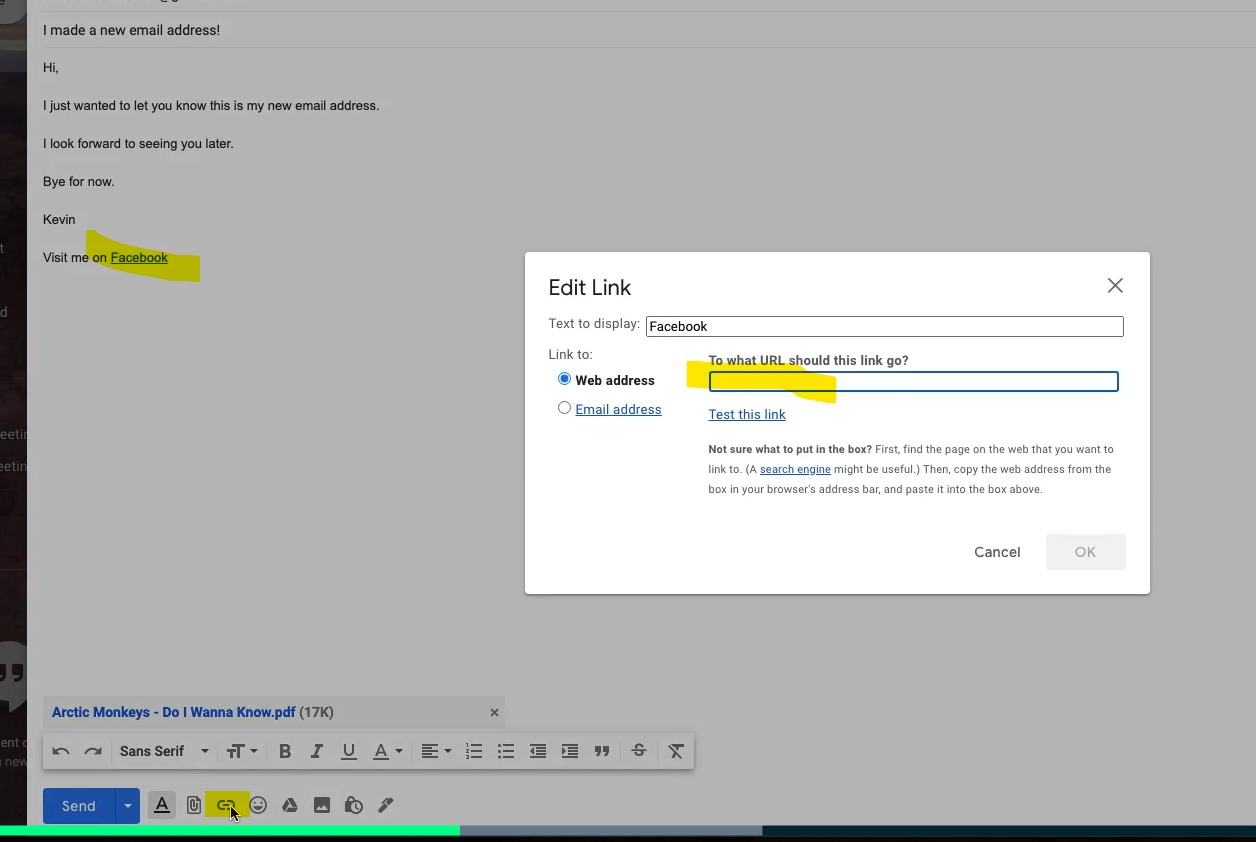Toggle confidential mode lock-clock icon

(353, 805)
